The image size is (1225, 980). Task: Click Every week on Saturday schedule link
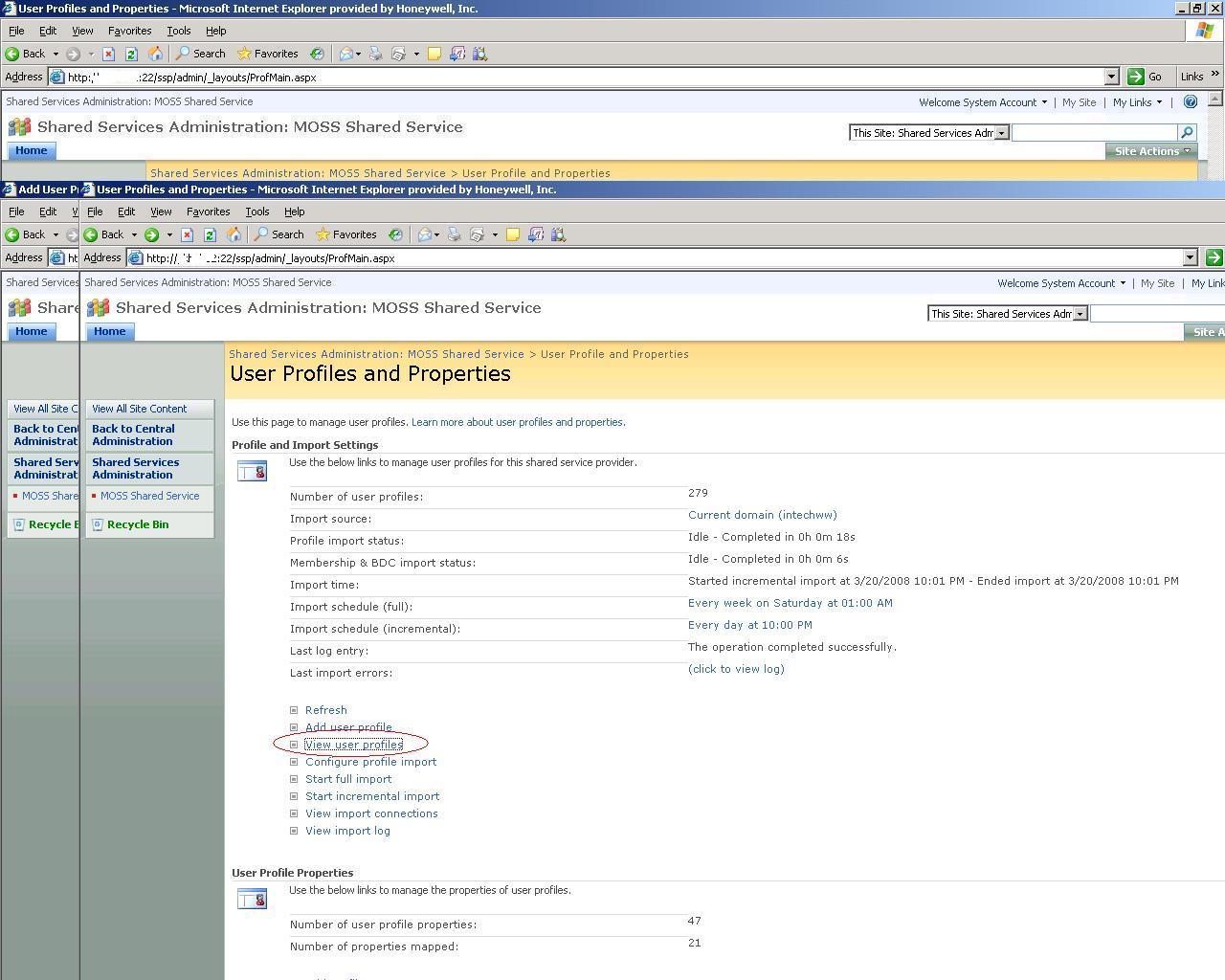pyautogui.click(x=791, y=603)
